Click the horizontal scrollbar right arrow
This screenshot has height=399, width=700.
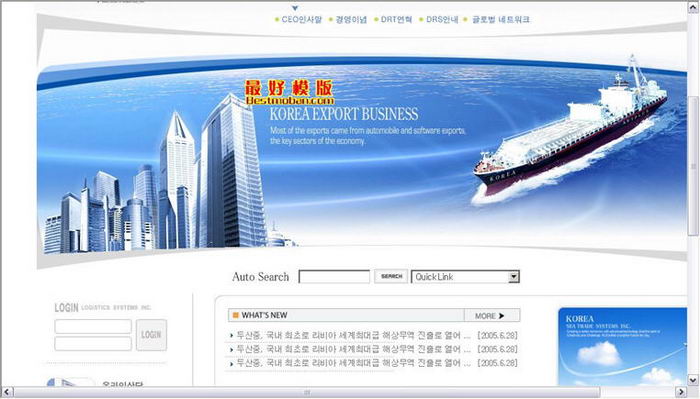coord(680,392)
